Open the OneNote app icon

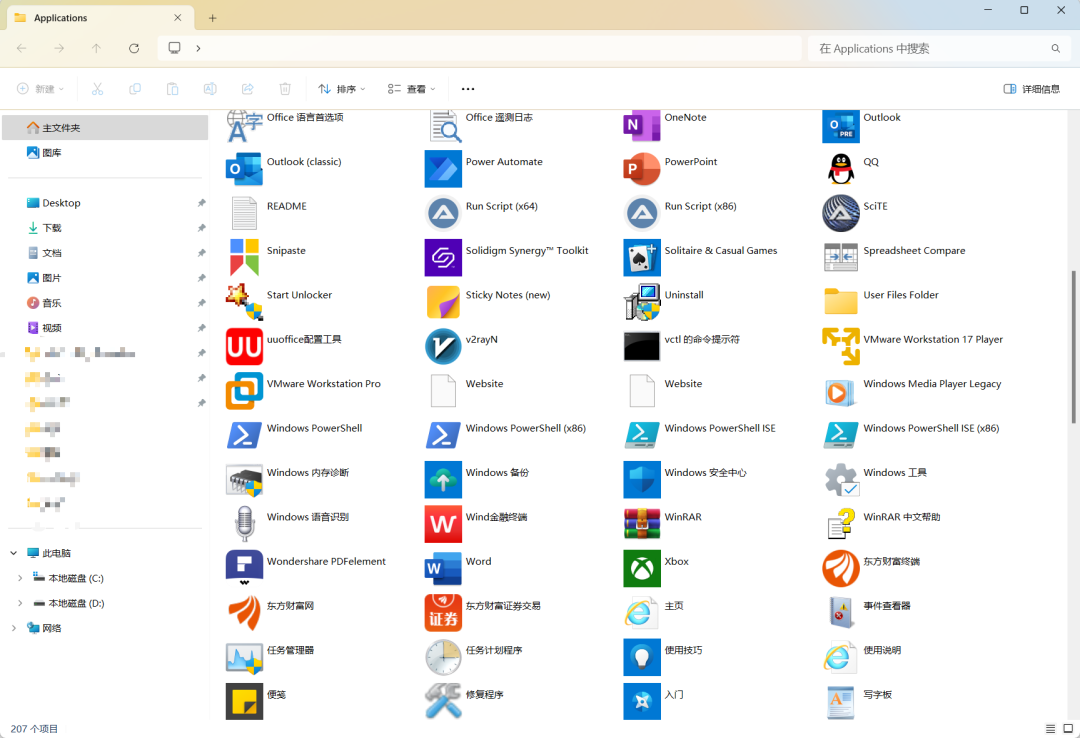click(x=641, y=125)
